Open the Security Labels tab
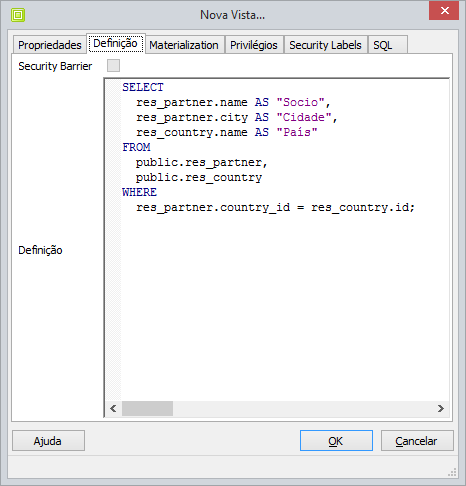Image resolution: width=466 pixels, height=486 pixels. click(x=325, y=45)
